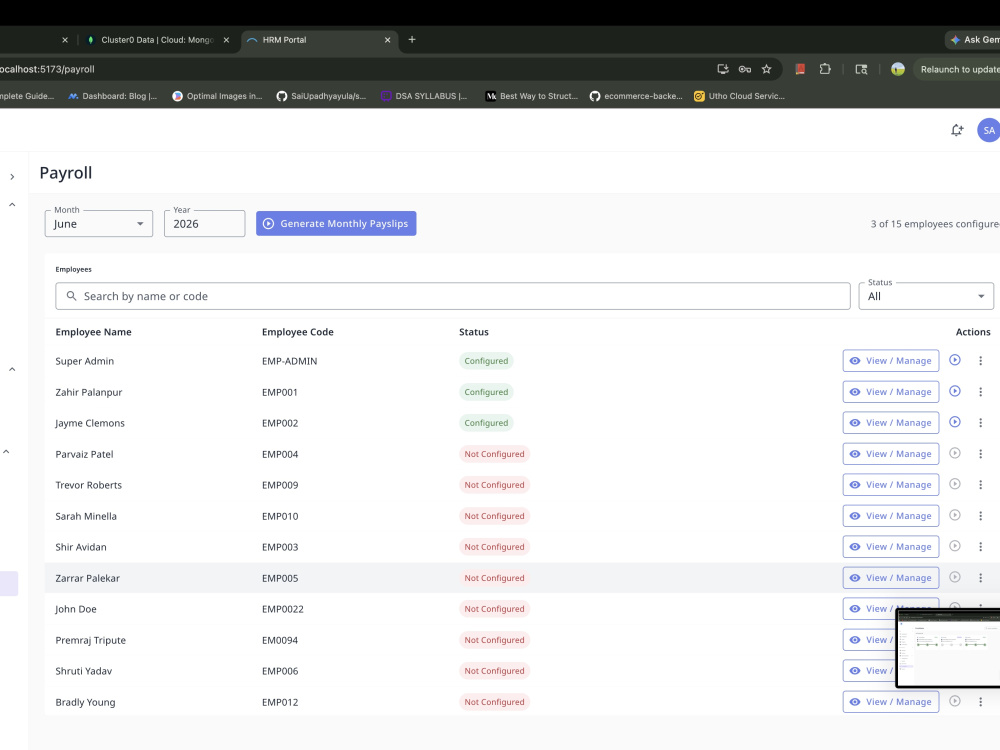Screen dimensions: 1000x750
Task: Focus the Year input field showing 2026
Action: coord(204,224)
